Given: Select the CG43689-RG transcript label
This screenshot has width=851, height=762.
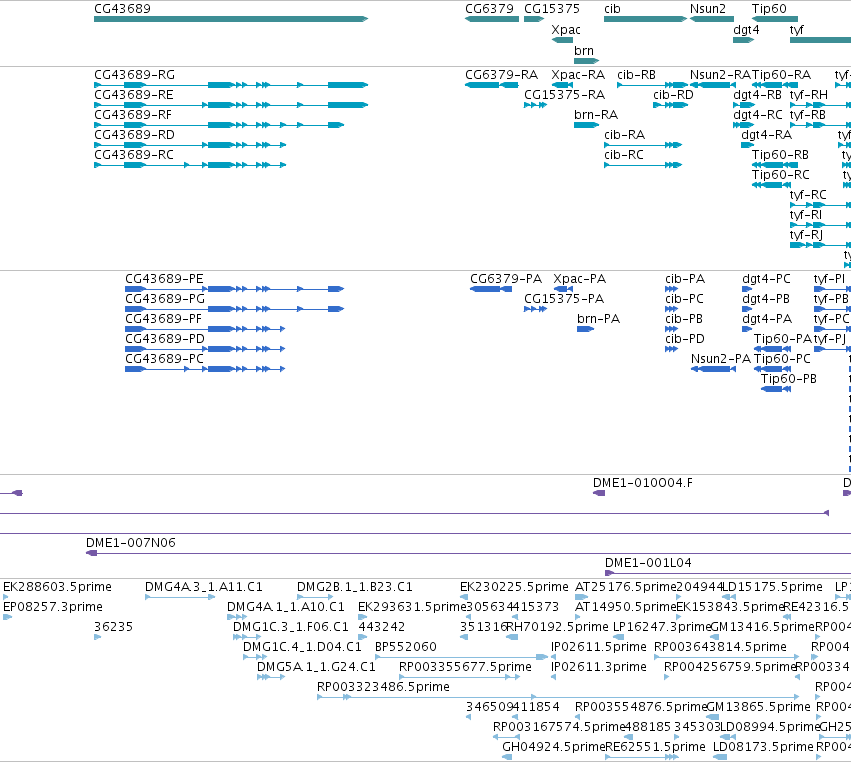Looking at the screenshot, I should [135, 75].
